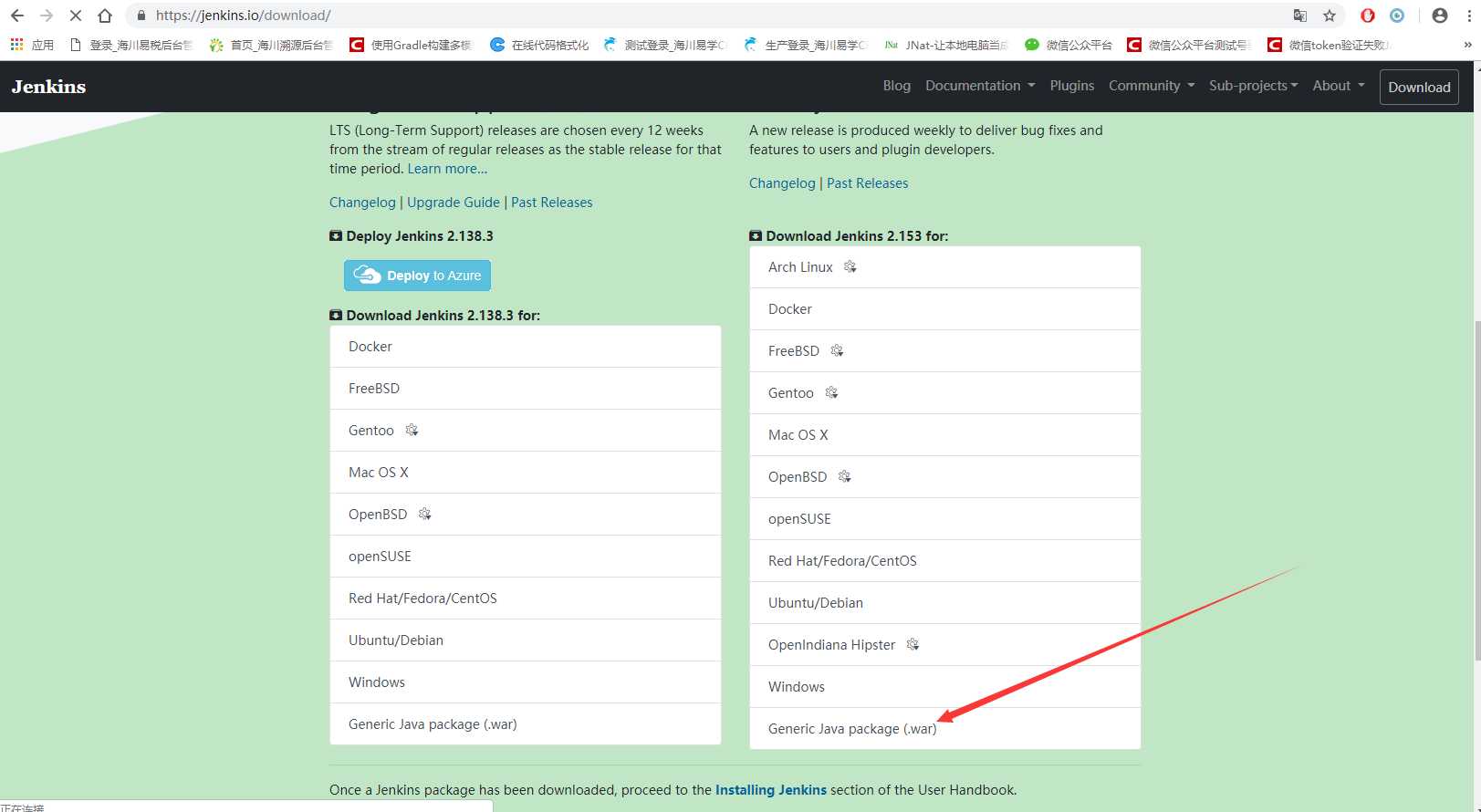Screen dimensions: 1481x812
Task: Click the gear icon beside LTS OpenBSD
Action: [x=424, y=514]
